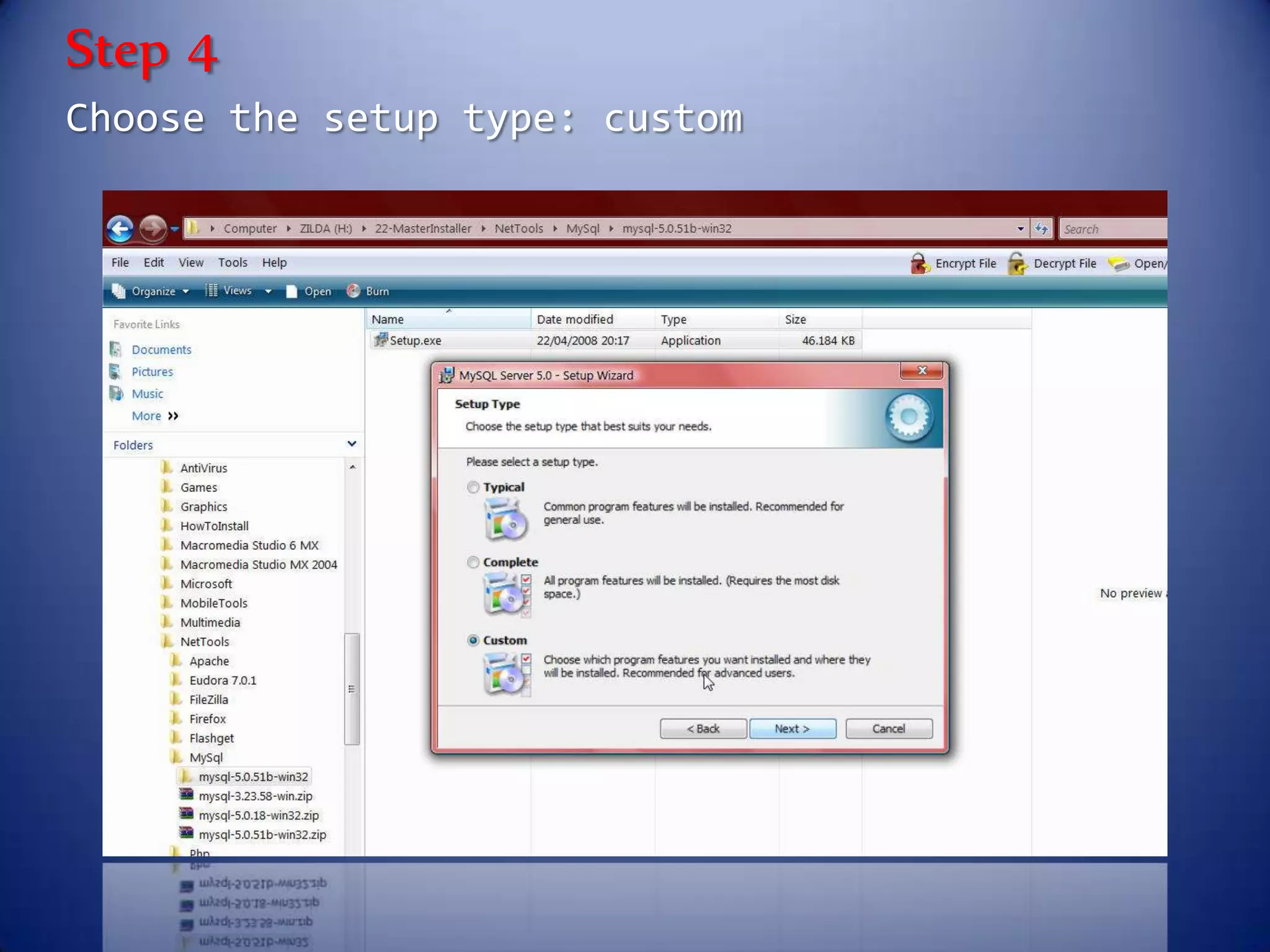Click the 22-MasterInstaller breadcrumb segment
The image size is (1270, 952).
(x=423, y=229)
